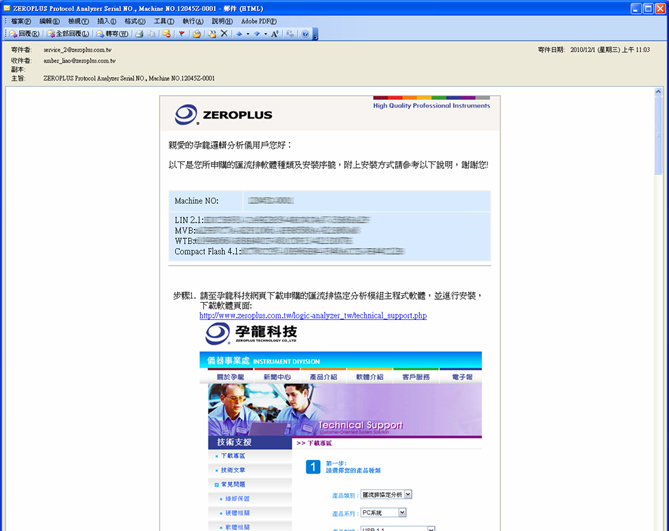Open the 匯流排協定分析 product category dropdown

386,495
